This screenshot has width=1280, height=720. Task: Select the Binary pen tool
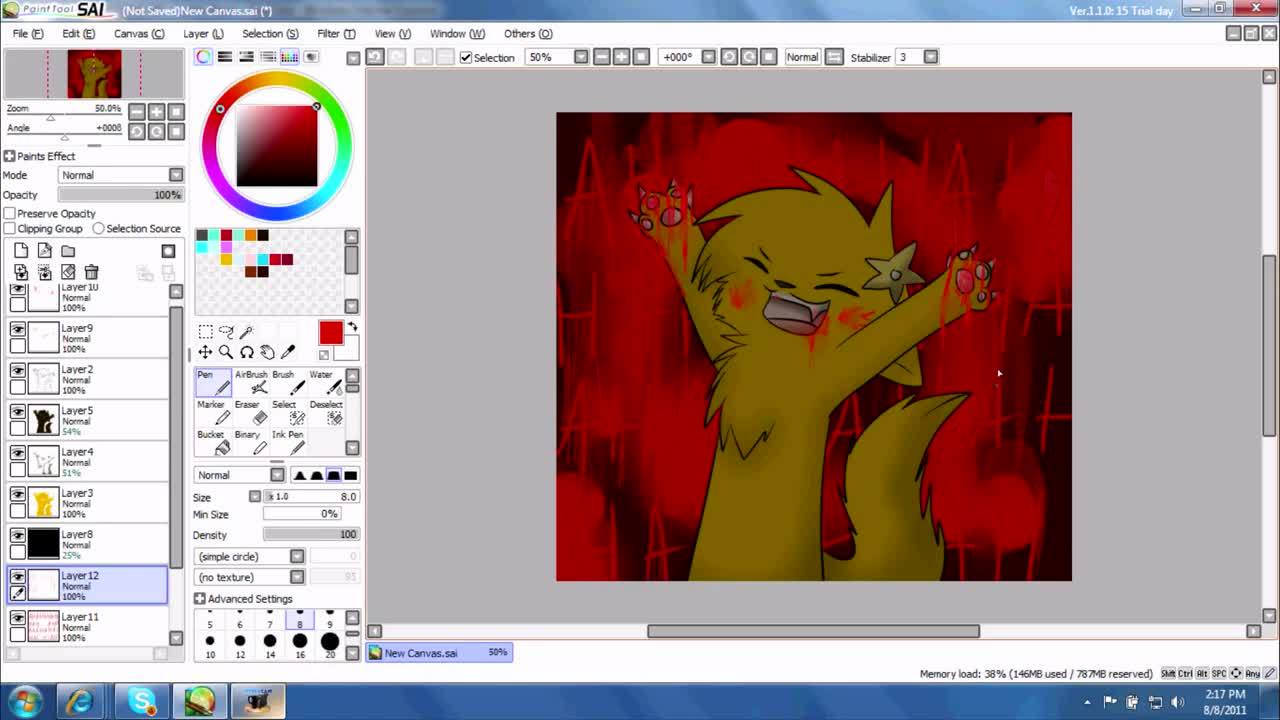[251, 443]
